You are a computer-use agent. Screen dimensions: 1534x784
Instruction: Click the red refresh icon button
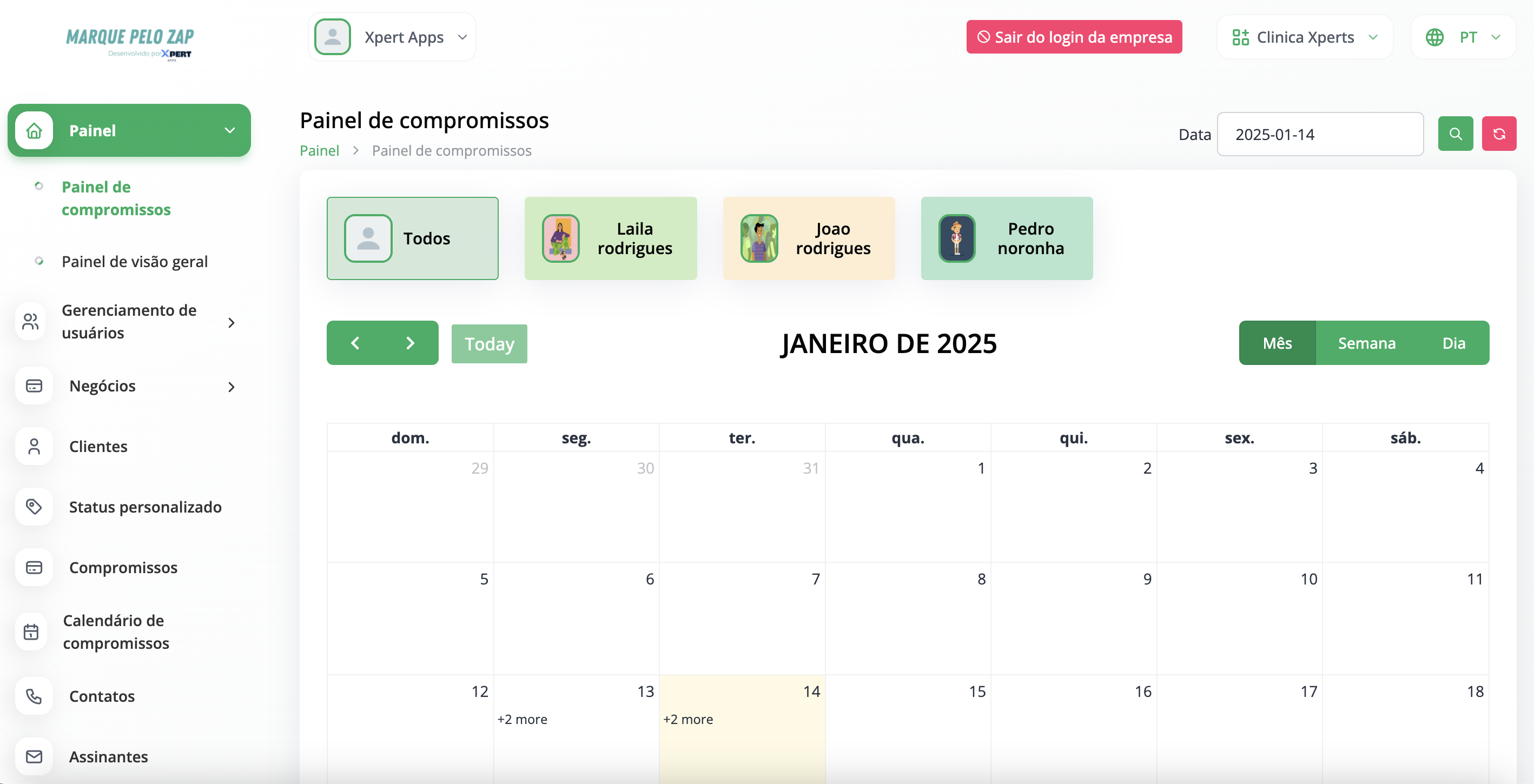pyautogui.click(x=1498, y=134)
